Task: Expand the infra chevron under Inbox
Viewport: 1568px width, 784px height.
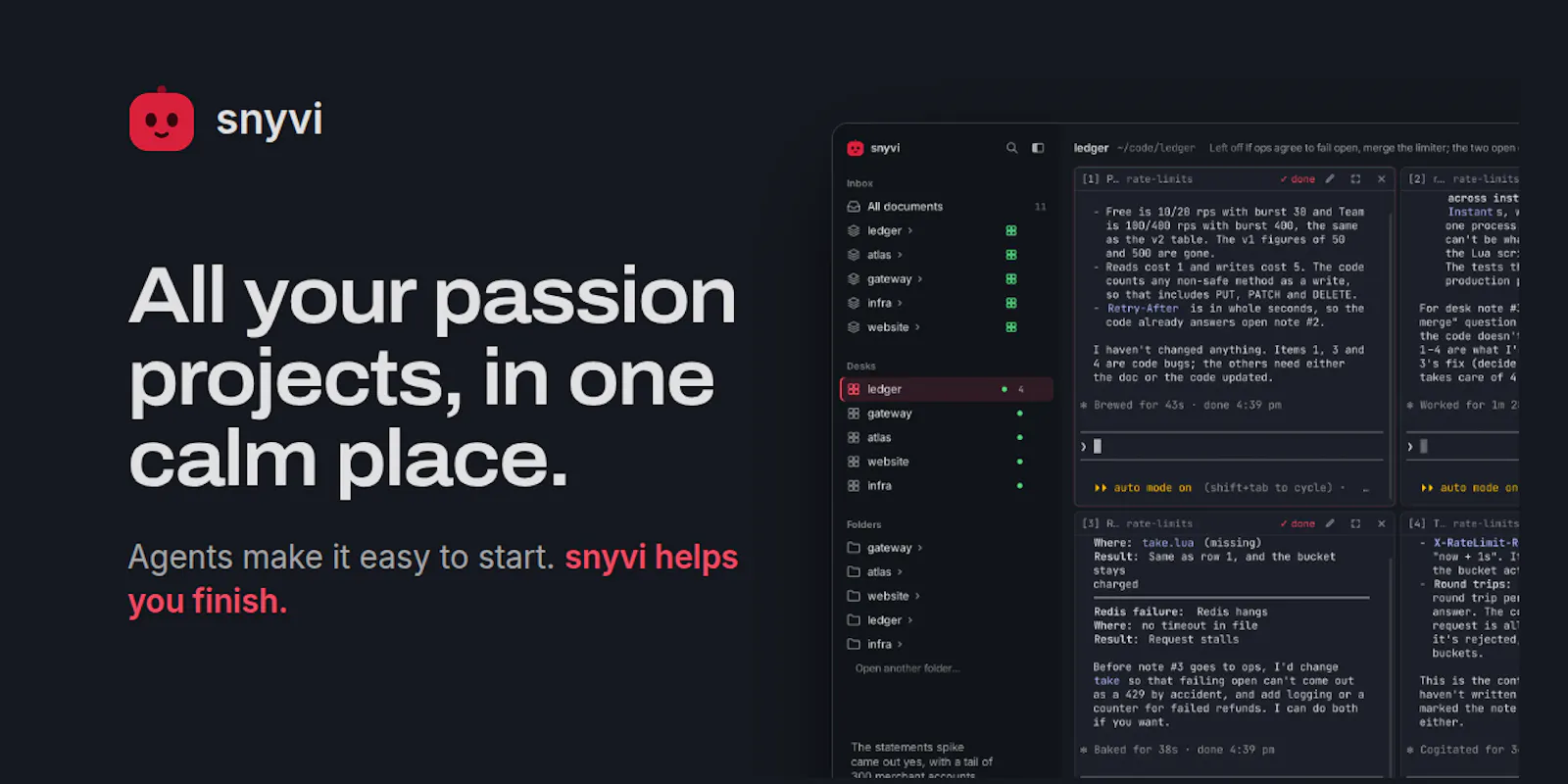Action: 900,303
